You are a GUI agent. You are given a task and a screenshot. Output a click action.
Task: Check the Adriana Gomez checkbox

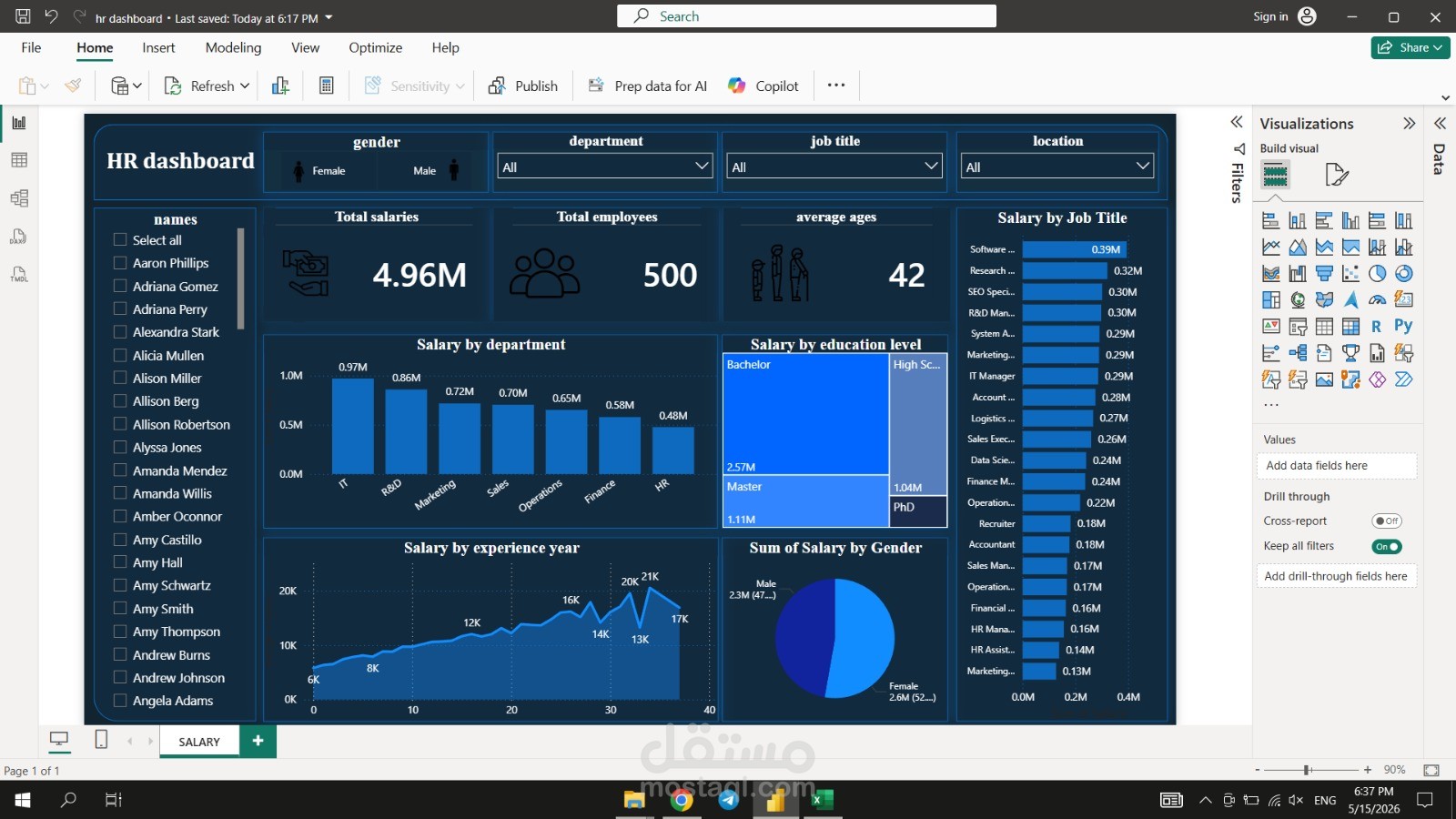[x=120, y=286]
